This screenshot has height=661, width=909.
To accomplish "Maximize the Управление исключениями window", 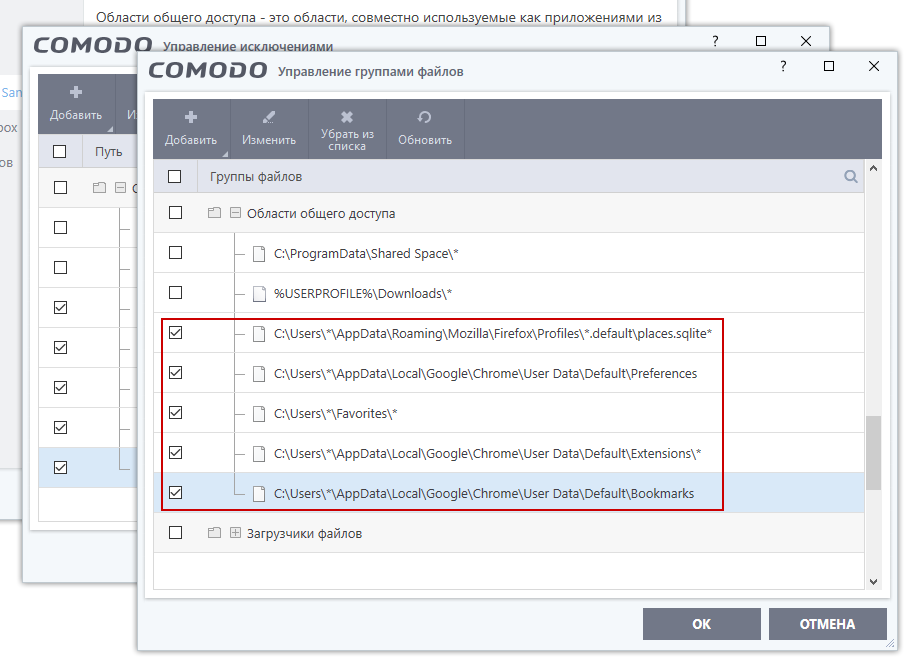I will tap(761, 41).
